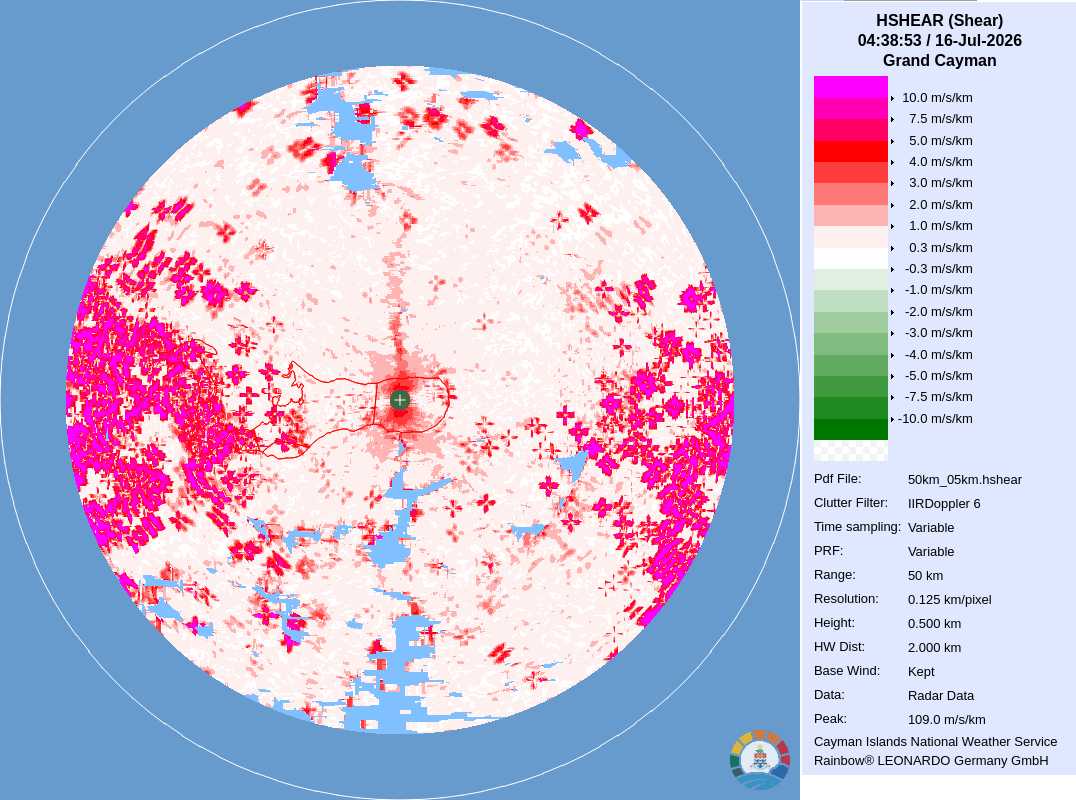Click the arrow marker beside -10.0 m/s/km
The image size is (1076, 800).
point(892,419)
